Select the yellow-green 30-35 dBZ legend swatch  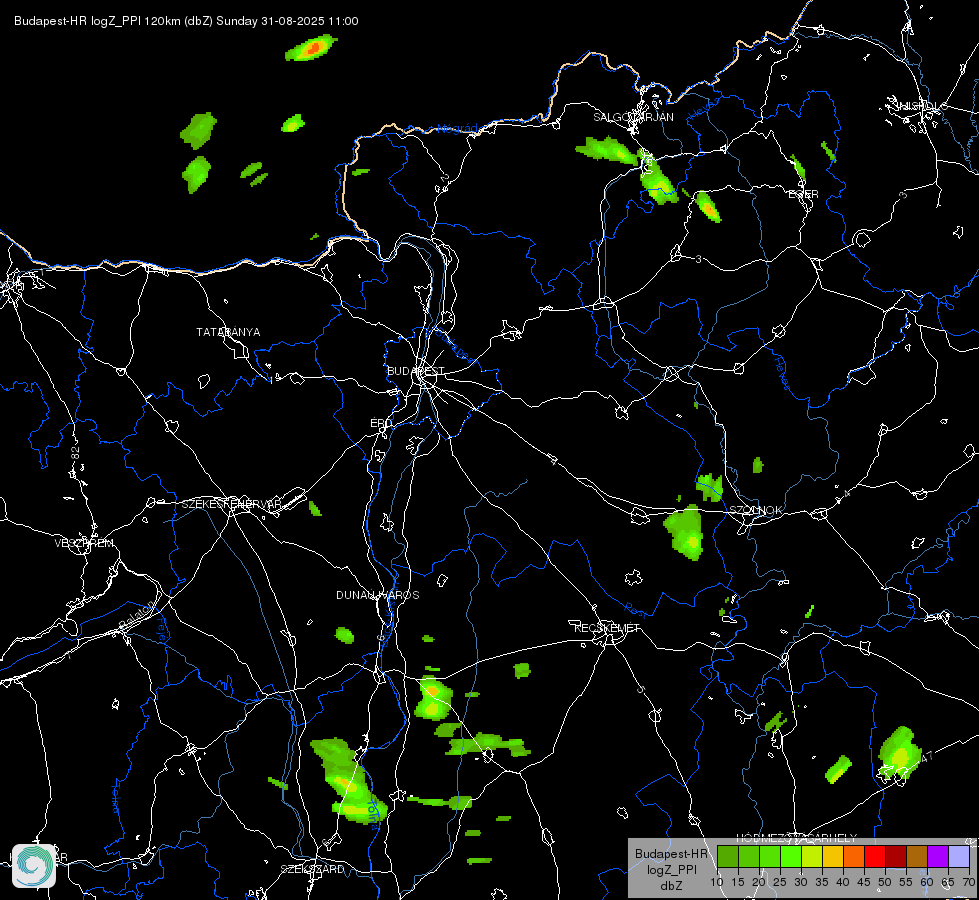812,856
